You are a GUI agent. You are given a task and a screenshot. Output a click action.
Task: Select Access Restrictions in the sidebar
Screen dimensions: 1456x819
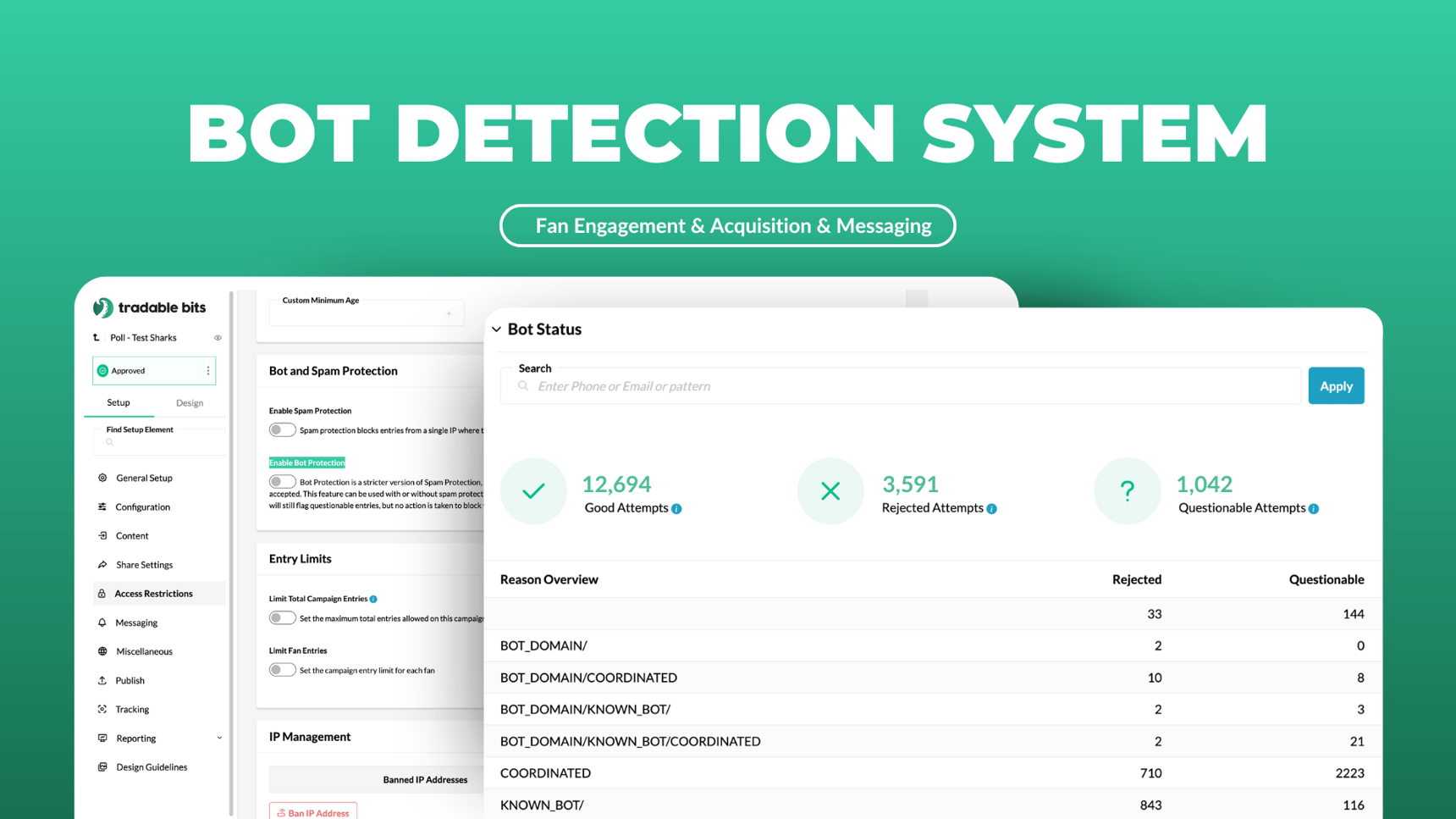[159, 594]
